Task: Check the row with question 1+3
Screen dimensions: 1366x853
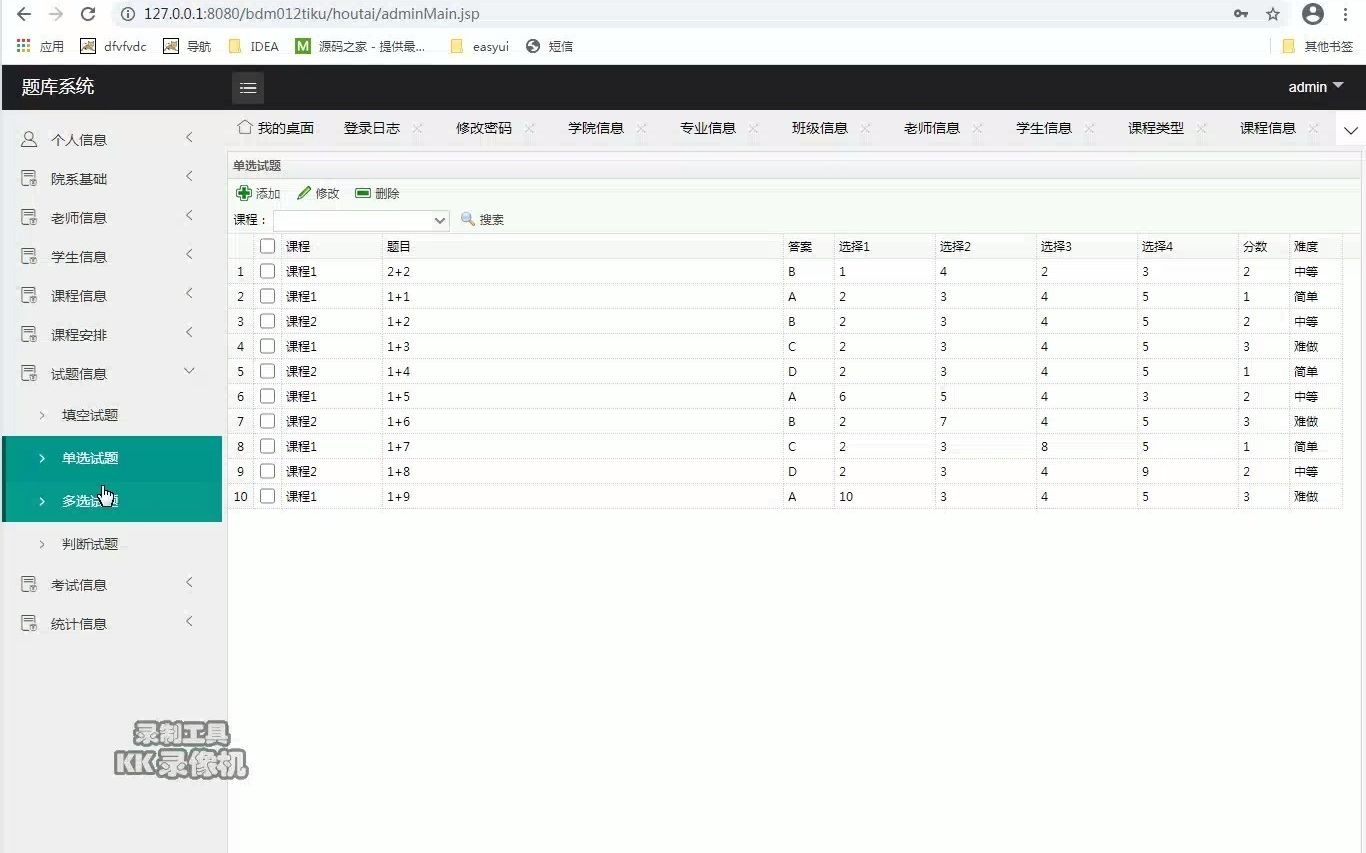Action: (267, 346)
